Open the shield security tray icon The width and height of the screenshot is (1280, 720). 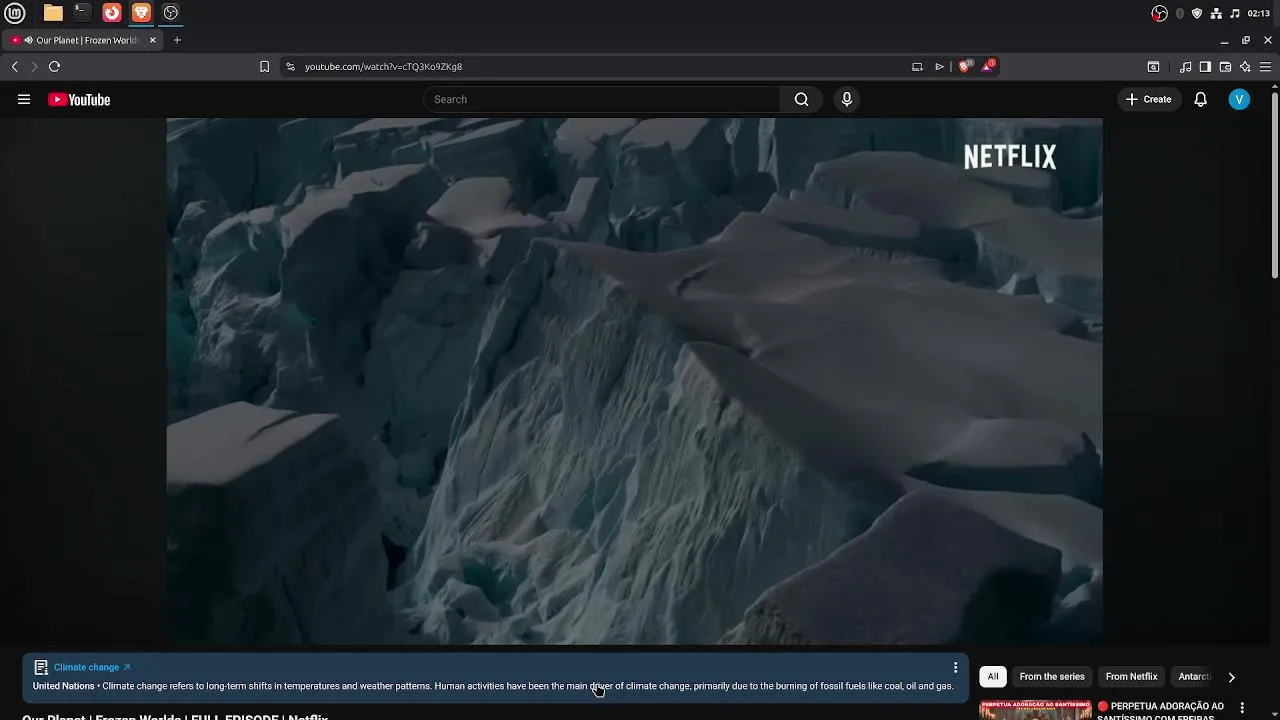[x=1197, y=13]
